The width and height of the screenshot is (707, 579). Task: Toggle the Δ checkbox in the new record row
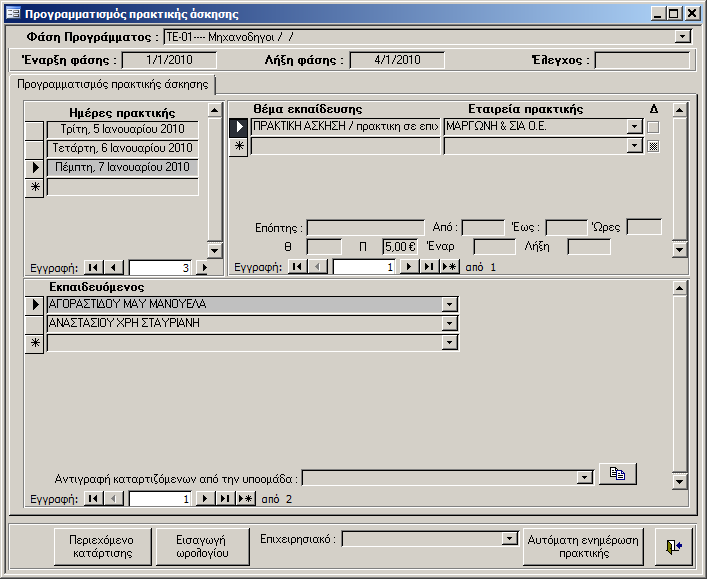coord(653,146)
